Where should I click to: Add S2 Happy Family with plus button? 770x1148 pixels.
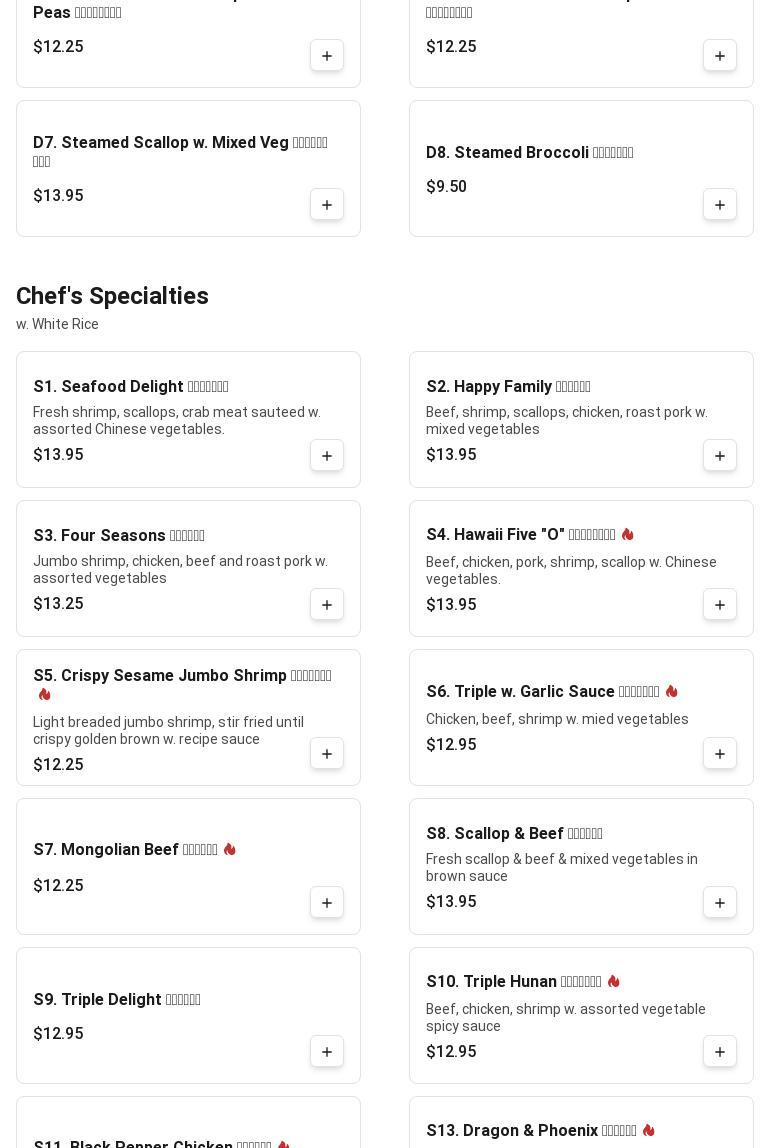coord(719,455)
